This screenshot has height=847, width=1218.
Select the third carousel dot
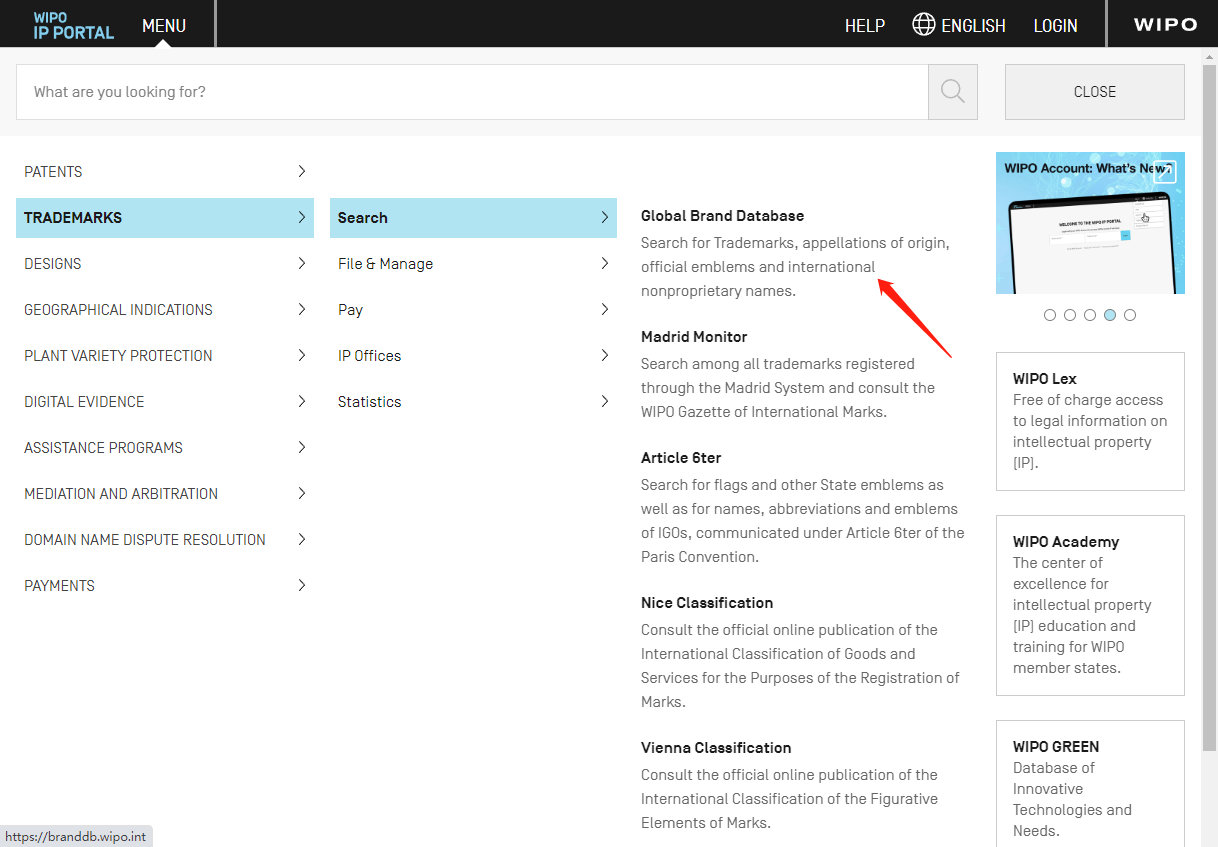tap(1090, 315)
